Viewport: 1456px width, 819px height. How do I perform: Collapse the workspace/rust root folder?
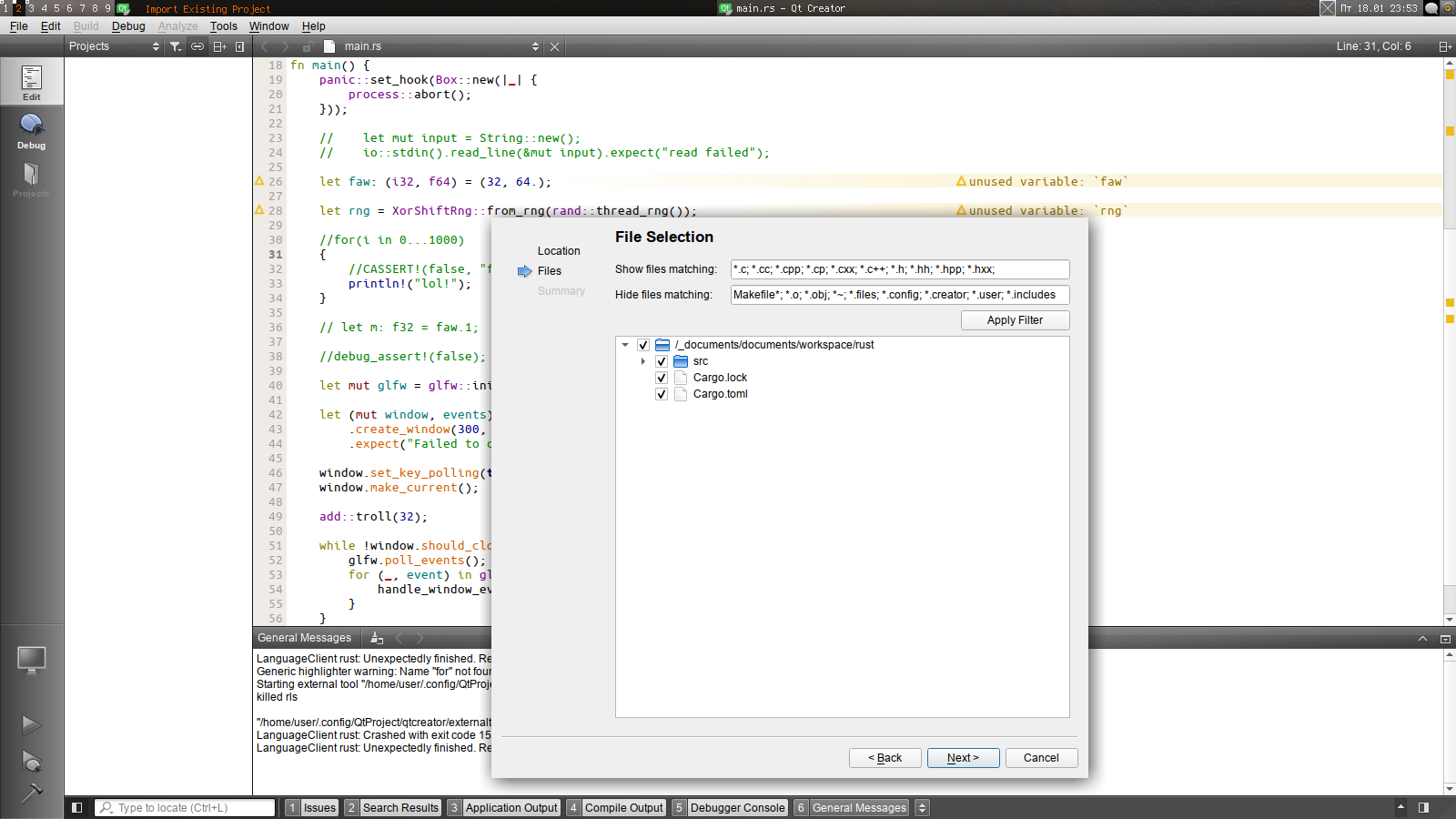click(625, 345)
